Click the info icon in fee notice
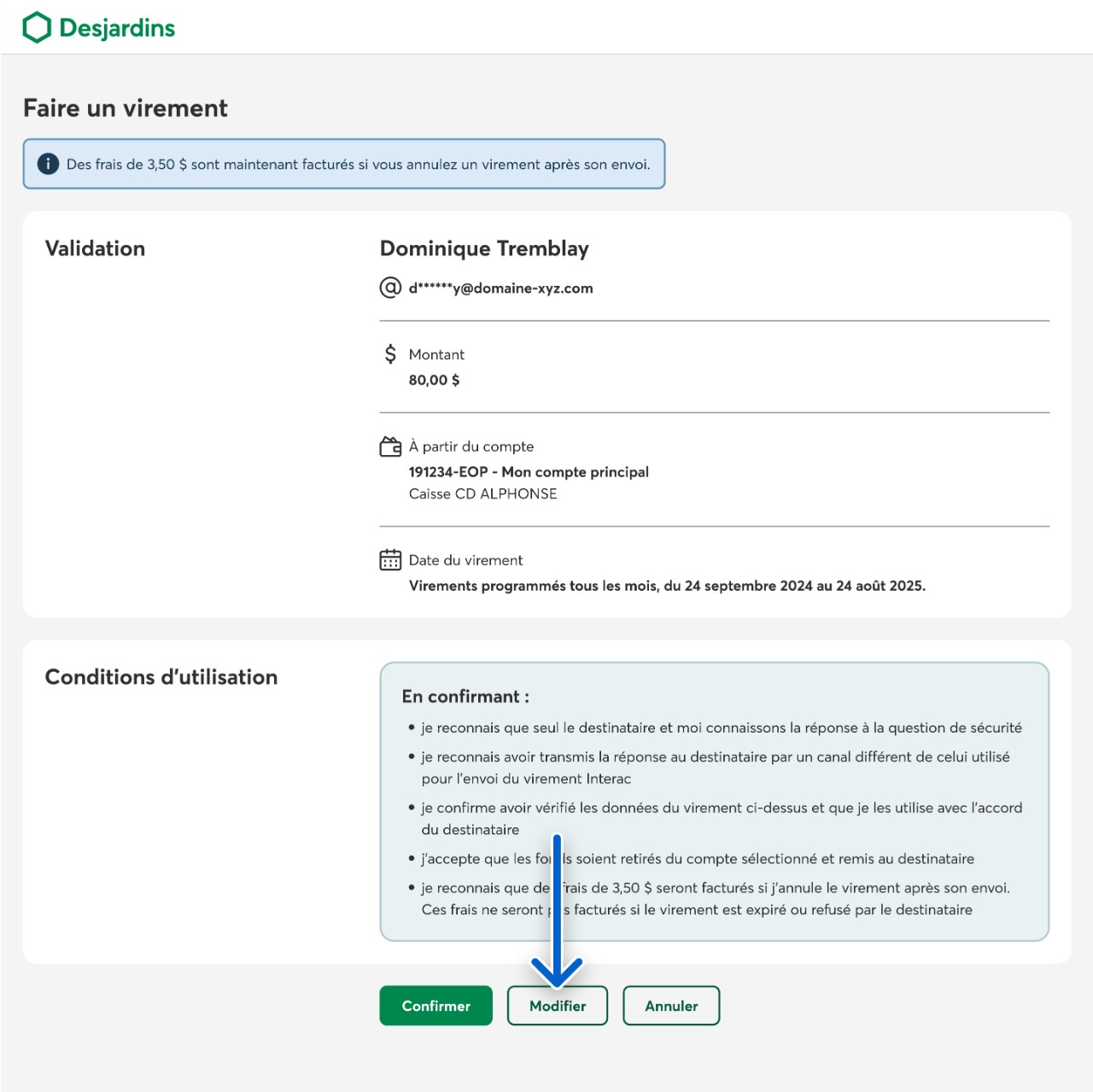This screenshot has width=1093, height=1092. pos(48,164)
